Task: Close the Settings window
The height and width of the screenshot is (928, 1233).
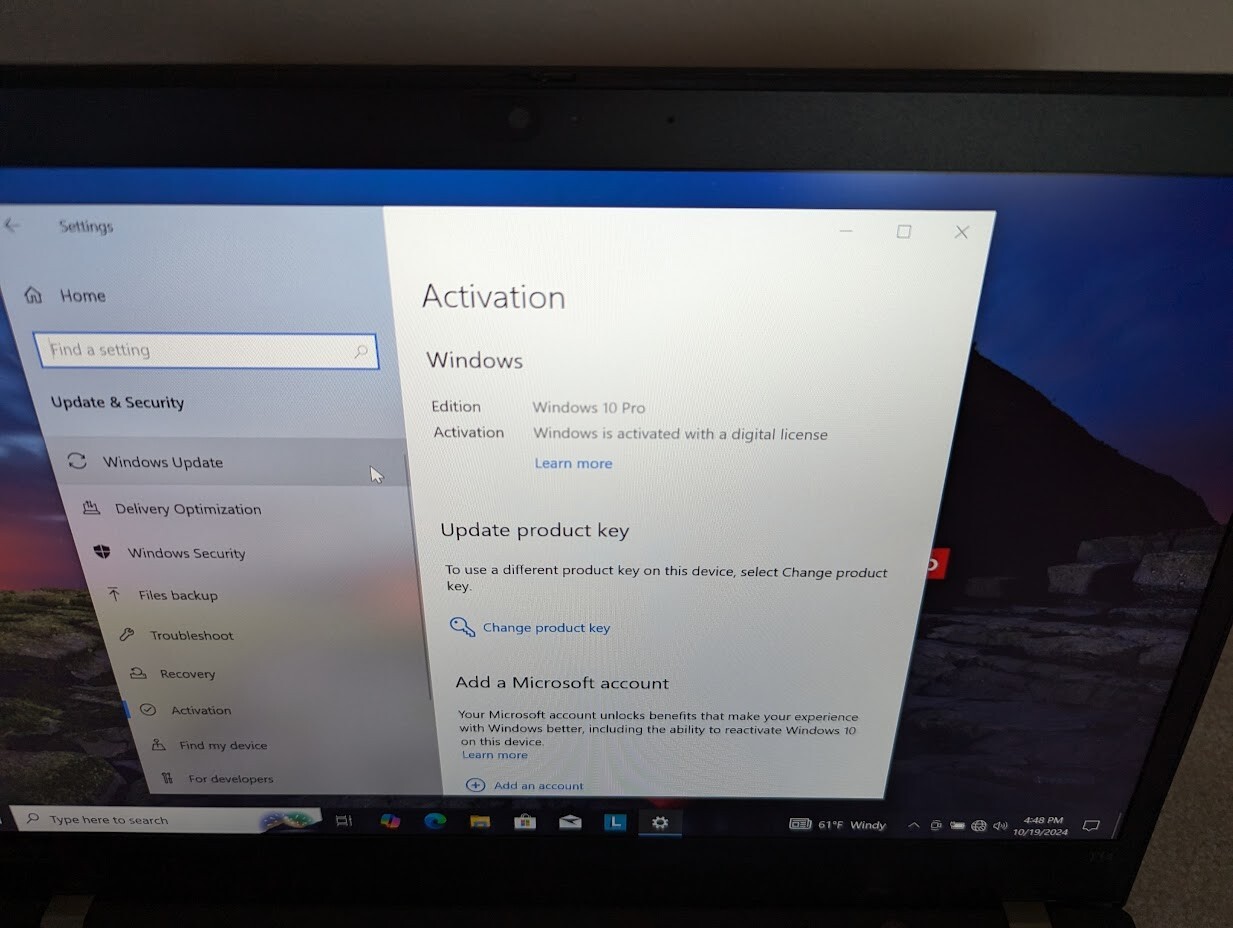Action: point(962,232)
